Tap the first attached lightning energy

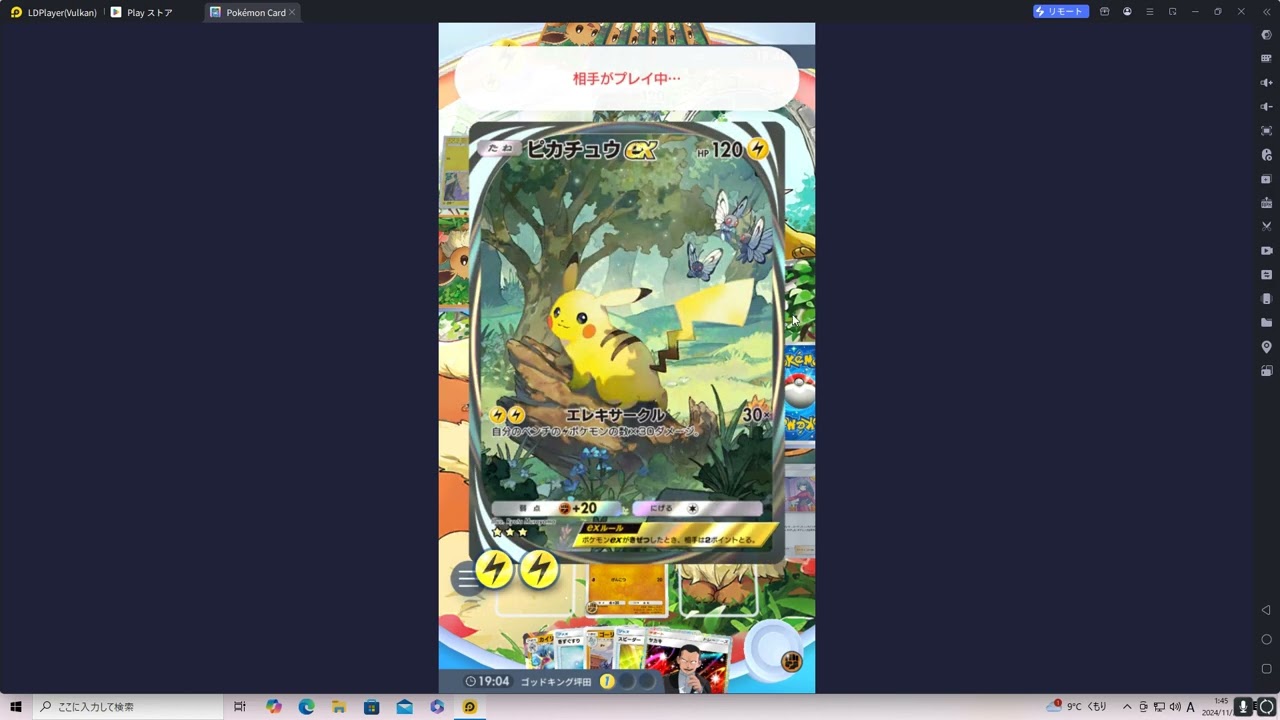tap(494, 570)
